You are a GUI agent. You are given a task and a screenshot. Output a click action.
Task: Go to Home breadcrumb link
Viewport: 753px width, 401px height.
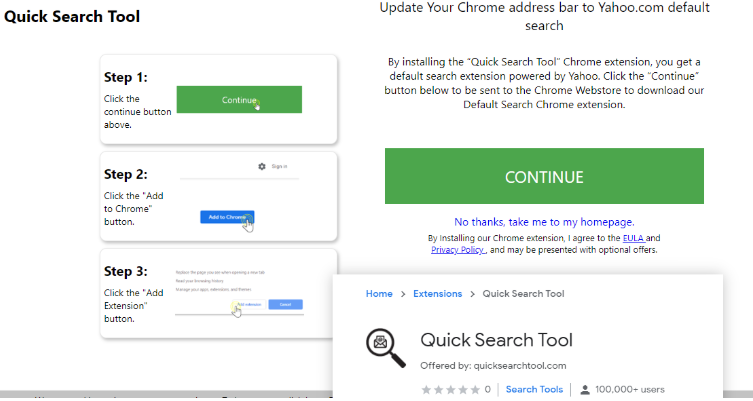[x=379, y=293]
